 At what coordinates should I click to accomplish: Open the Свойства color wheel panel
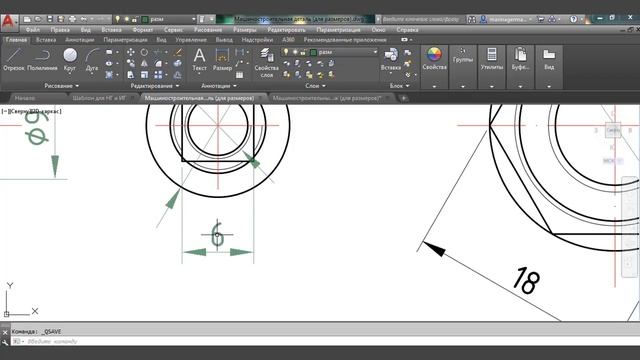[x=434, y=60]
